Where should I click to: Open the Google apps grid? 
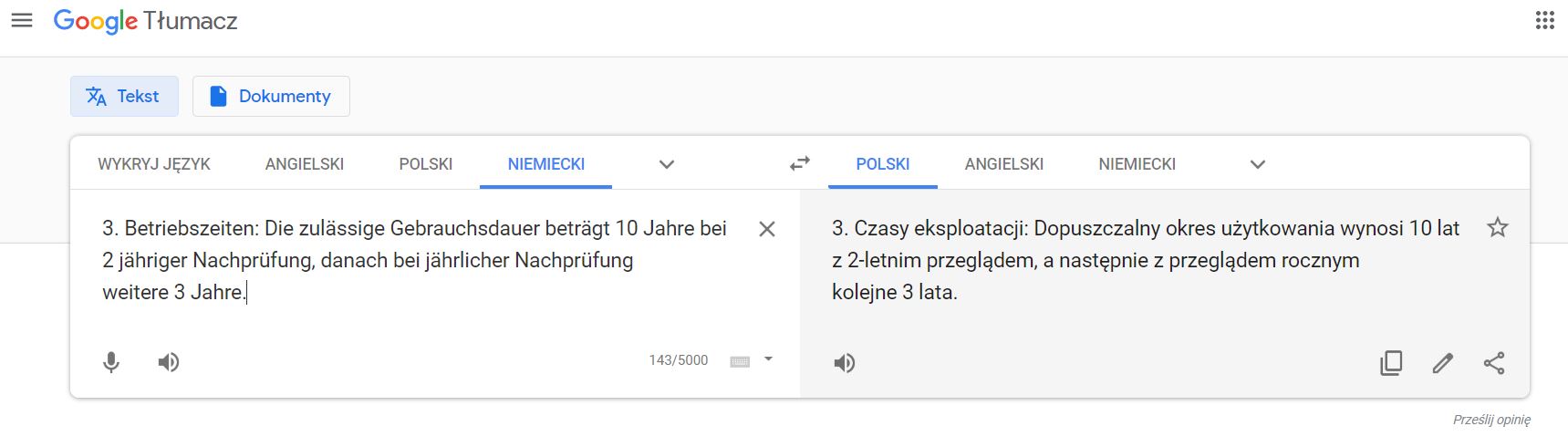point(1544,20)
